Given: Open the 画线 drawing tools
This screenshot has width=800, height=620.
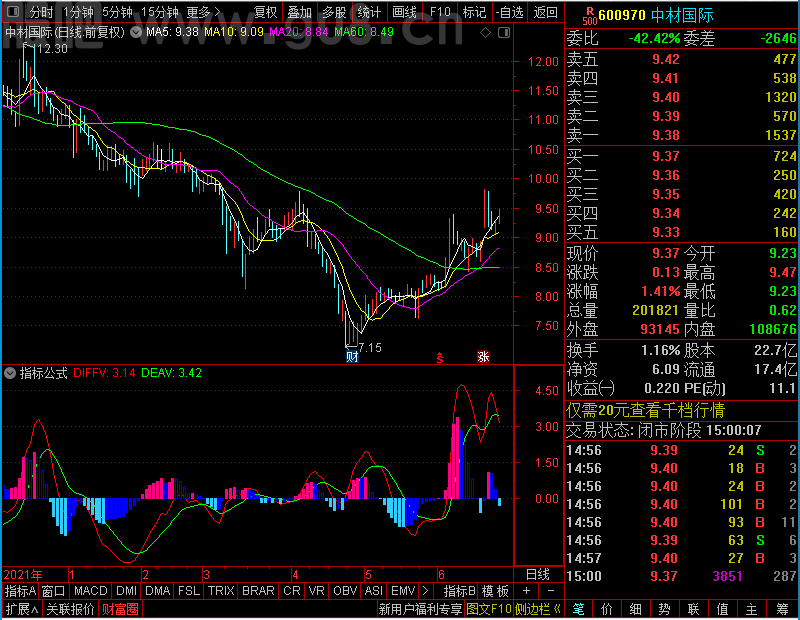Looking at the screenshot, I should point(404,12).
